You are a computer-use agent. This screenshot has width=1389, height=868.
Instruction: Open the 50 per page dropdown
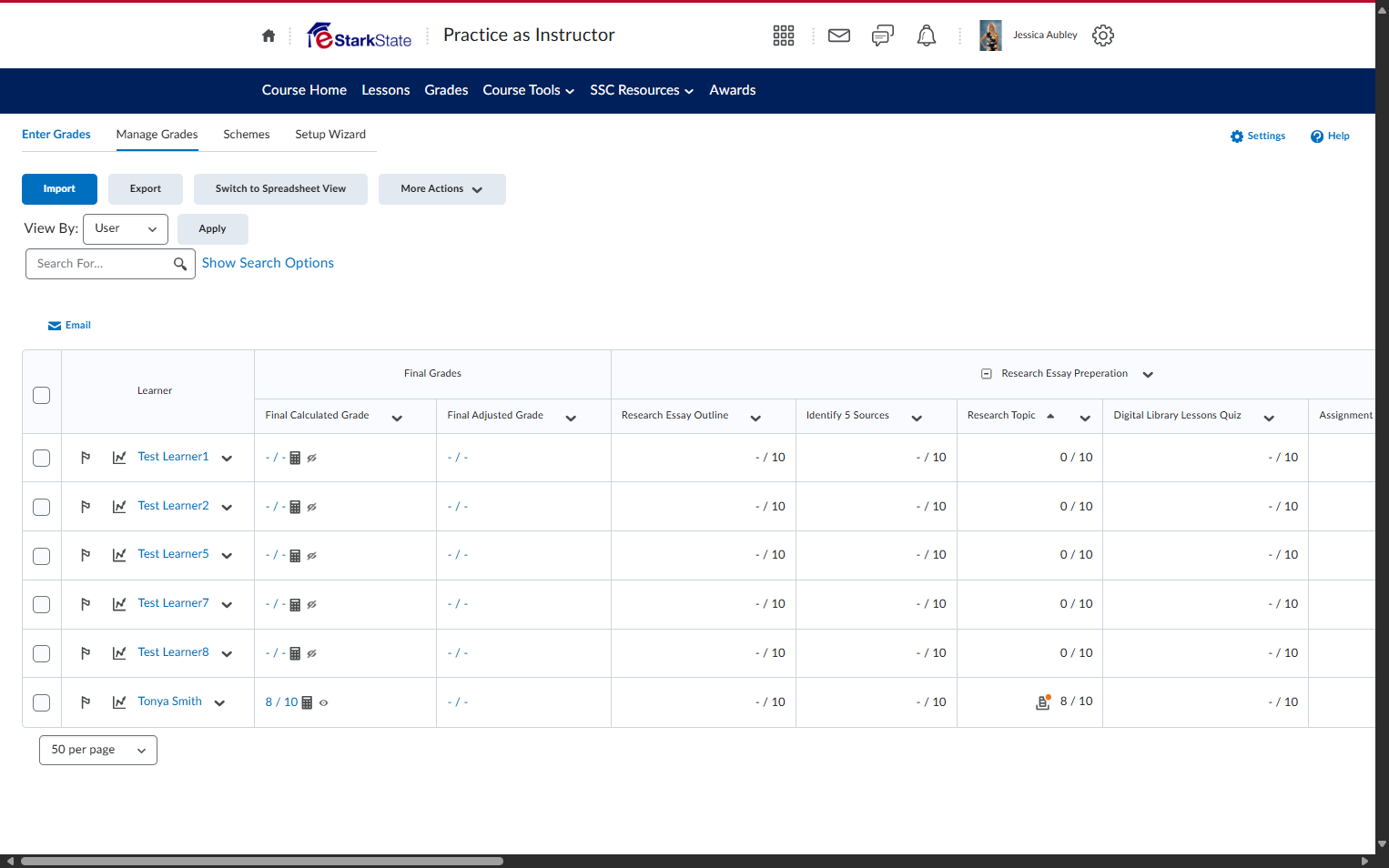pos(98,750)
